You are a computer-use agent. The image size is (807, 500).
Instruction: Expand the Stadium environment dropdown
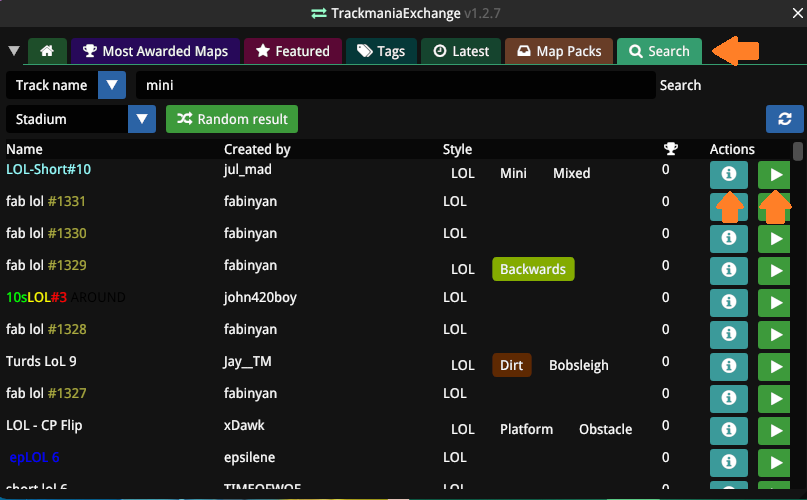tap(142, 119)
